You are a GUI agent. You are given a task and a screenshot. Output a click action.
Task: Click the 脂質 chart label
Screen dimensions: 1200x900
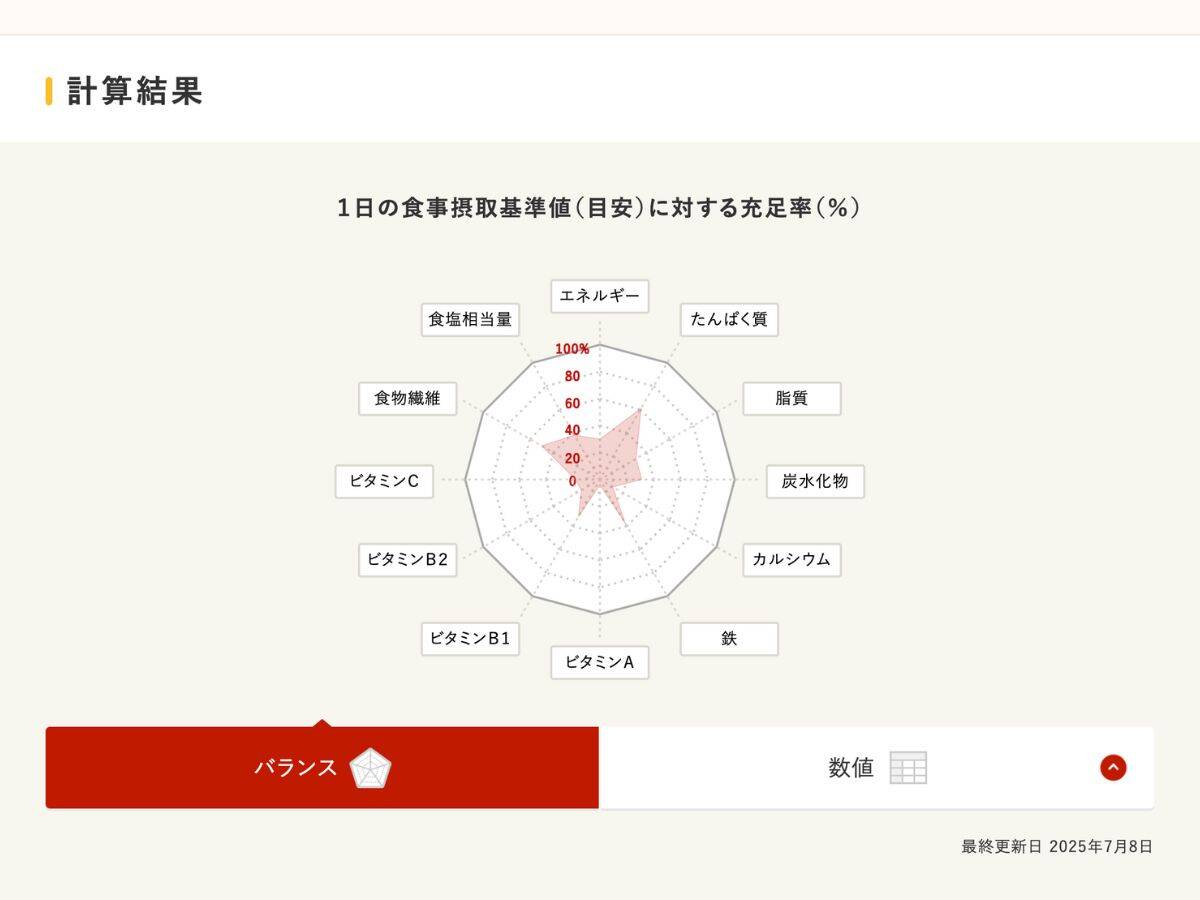coord(791,398)
